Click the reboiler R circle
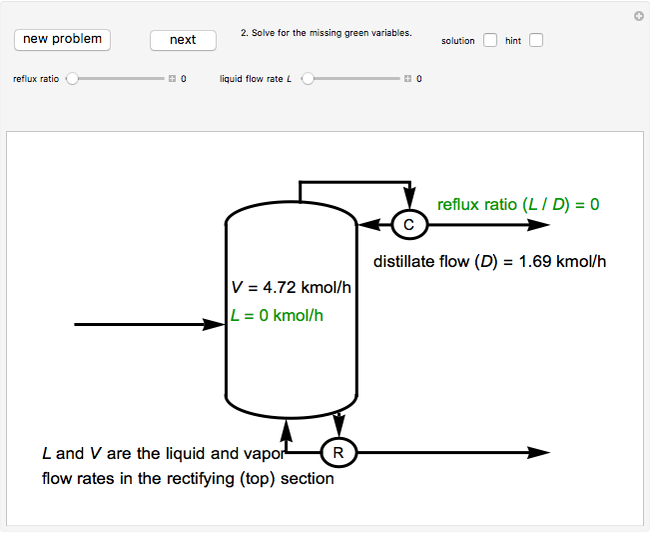 [x=338, y=453]
